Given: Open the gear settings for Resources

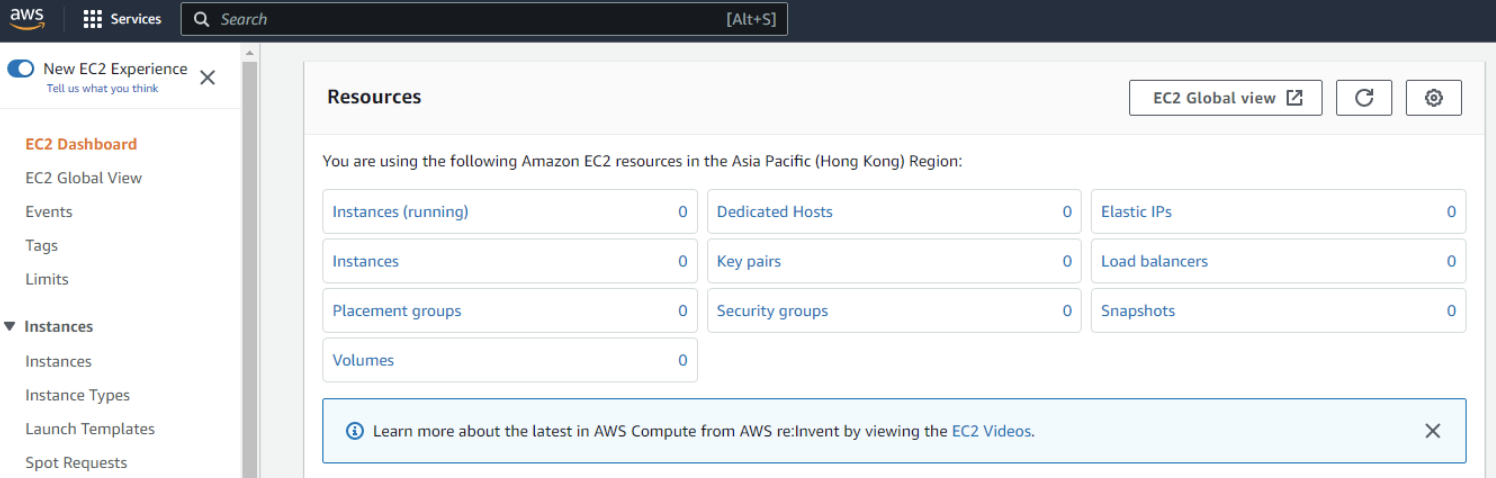Looking at the screenshot, I should (1433, 98).
